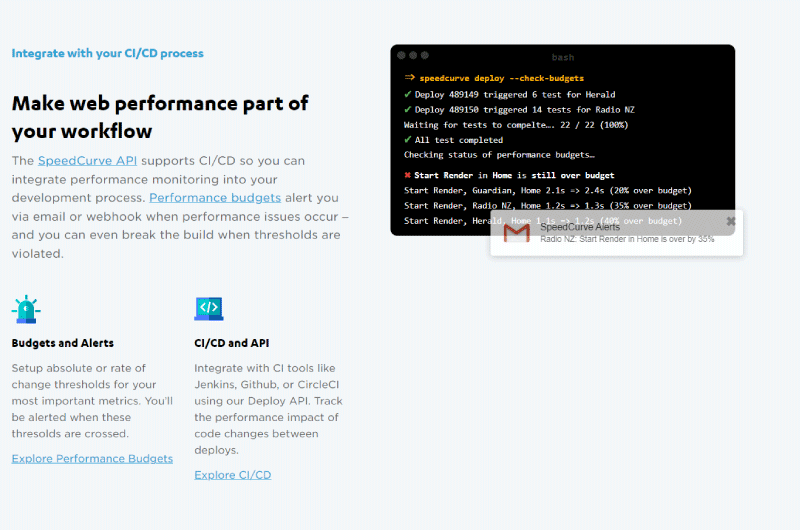
Task: Click the 'Setup absolute or rate of' description paragraph
Action: point(92,401)
